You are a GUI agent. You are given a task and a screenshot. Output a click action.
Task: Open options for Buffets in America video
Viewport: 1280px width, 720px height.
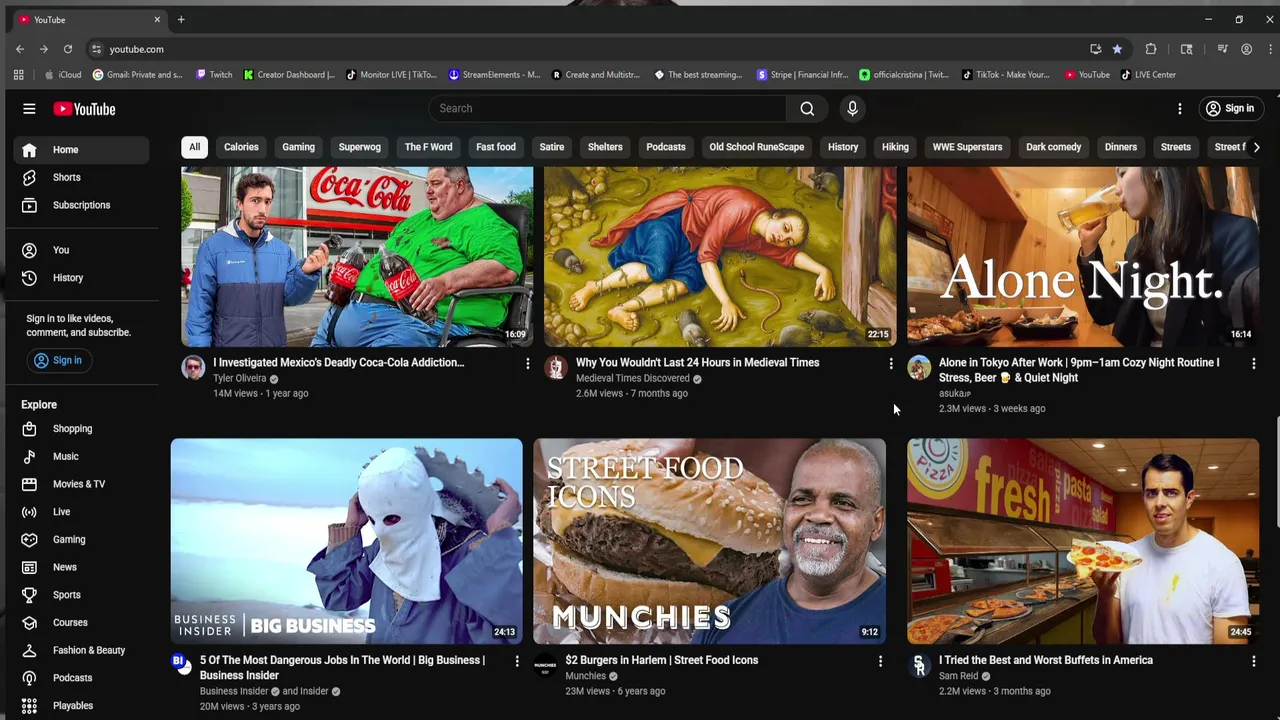point(1253,661)
